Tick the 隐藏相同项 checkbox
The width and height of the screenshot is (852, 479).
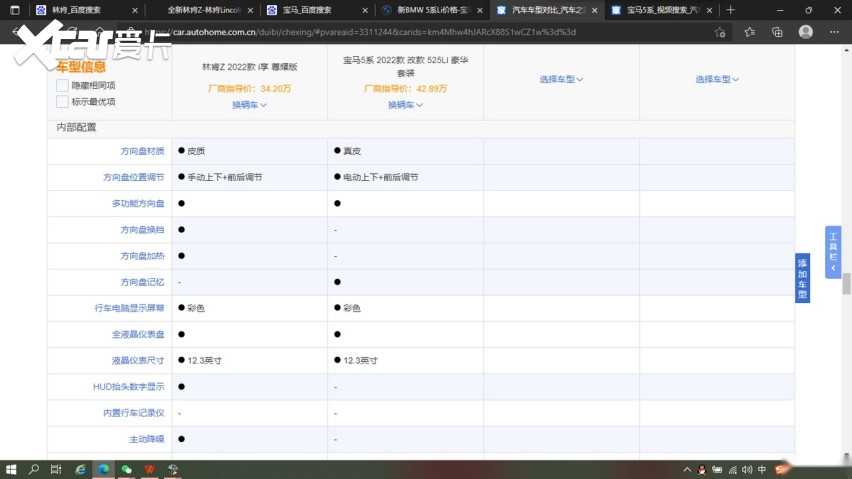(62, 85)
